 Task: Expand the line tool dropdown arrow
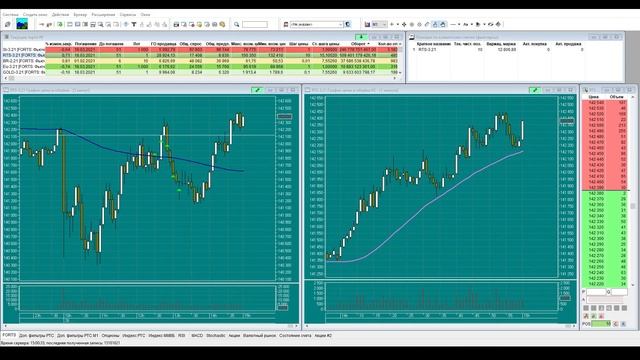tap(459, 24)
